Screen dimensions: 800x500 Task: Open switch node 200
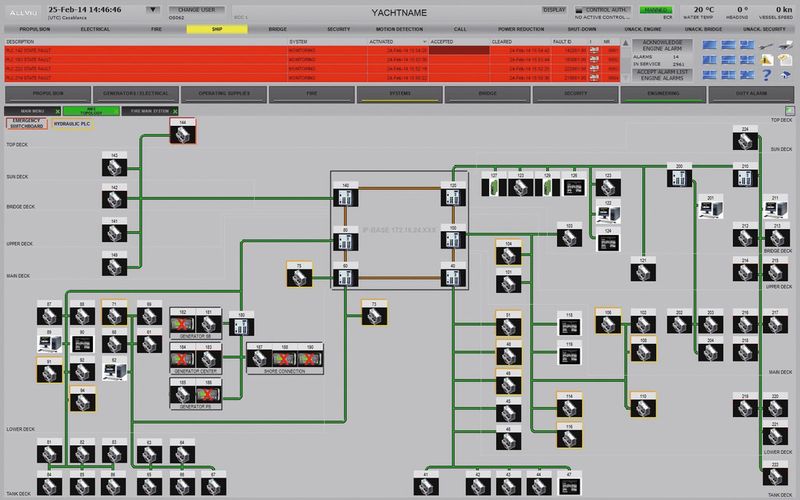coord(679,175)
